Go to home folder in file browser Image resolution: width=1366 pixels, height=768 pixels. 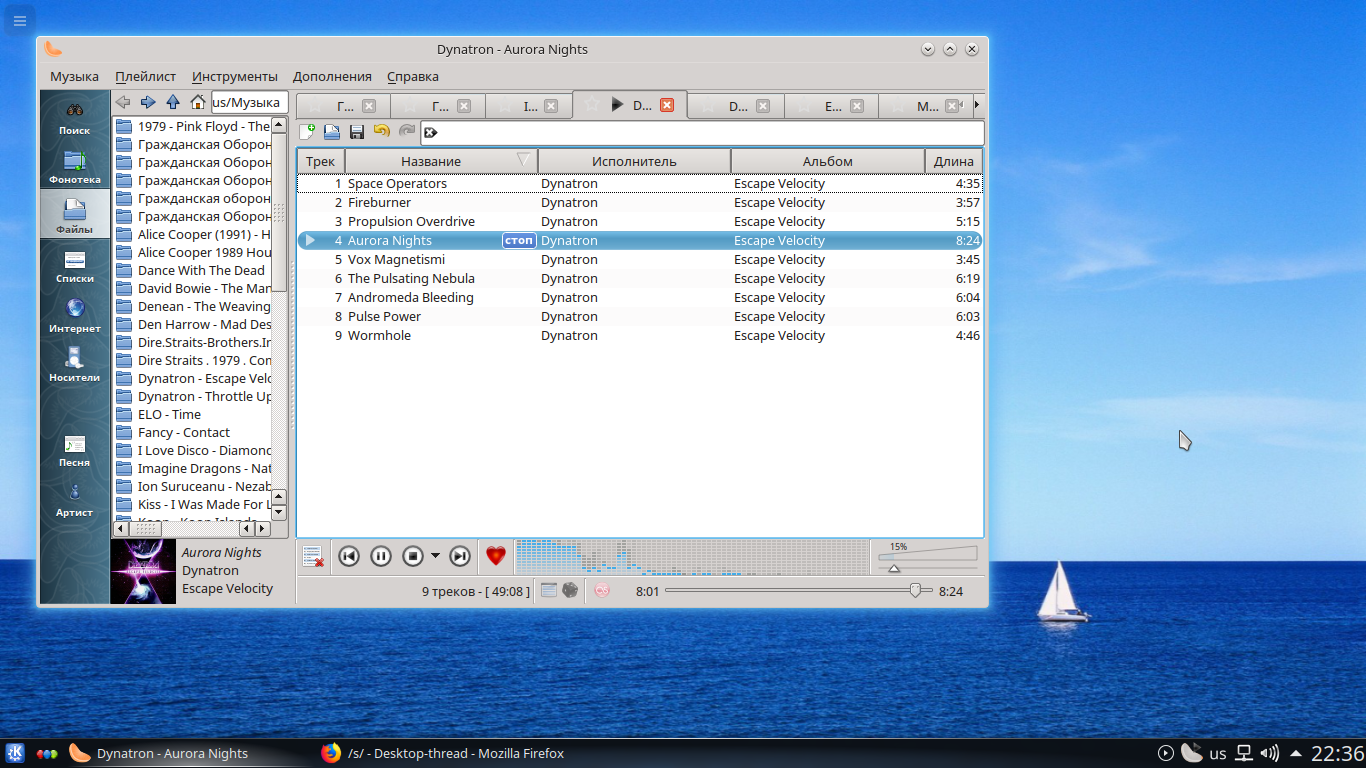(x=198, y=102)
